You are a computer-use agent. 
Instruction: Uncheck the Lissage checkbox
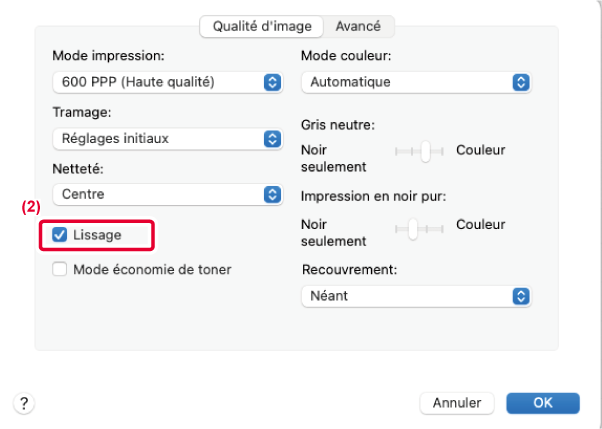click(60, 235)
